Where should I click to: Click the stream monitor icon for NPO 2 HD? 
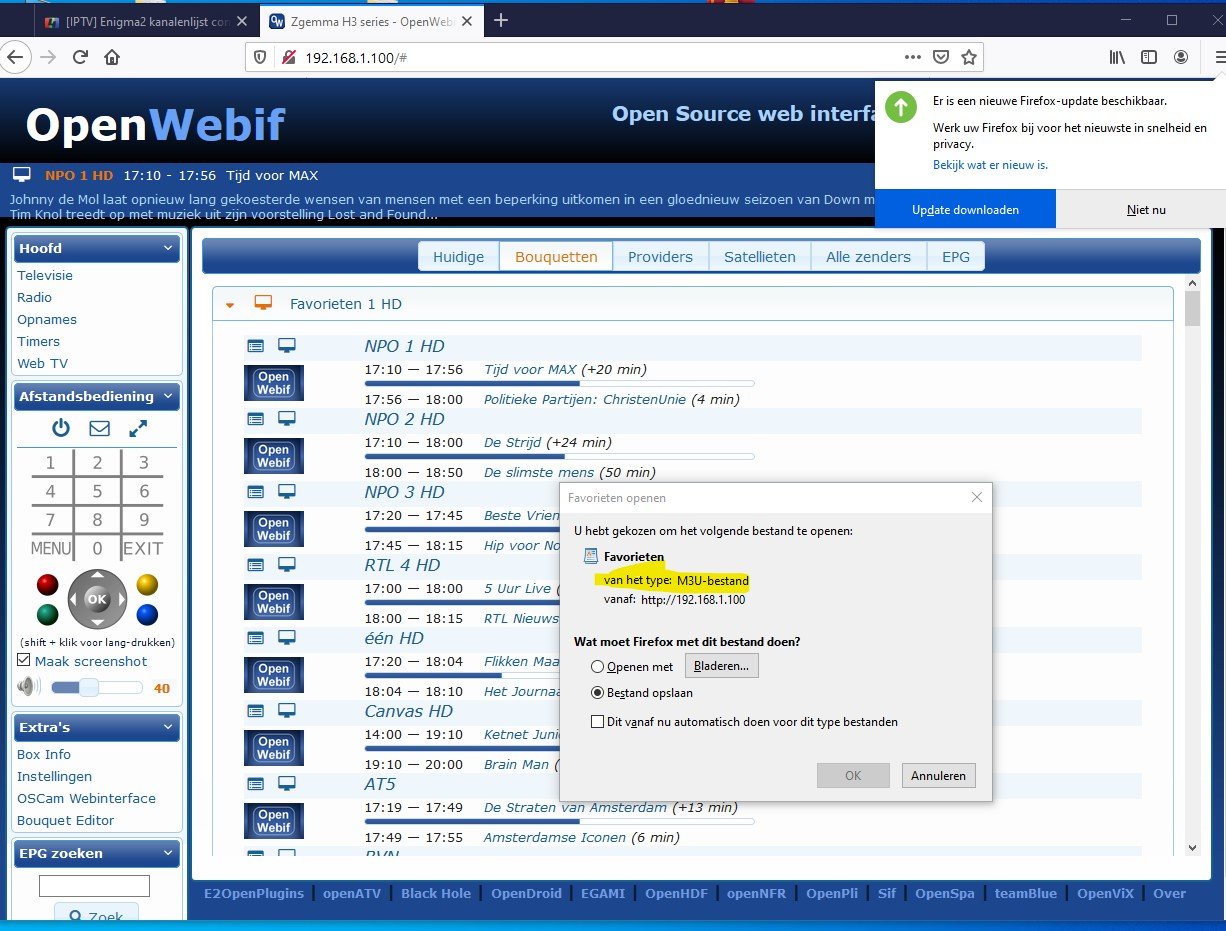click(287, 419)
